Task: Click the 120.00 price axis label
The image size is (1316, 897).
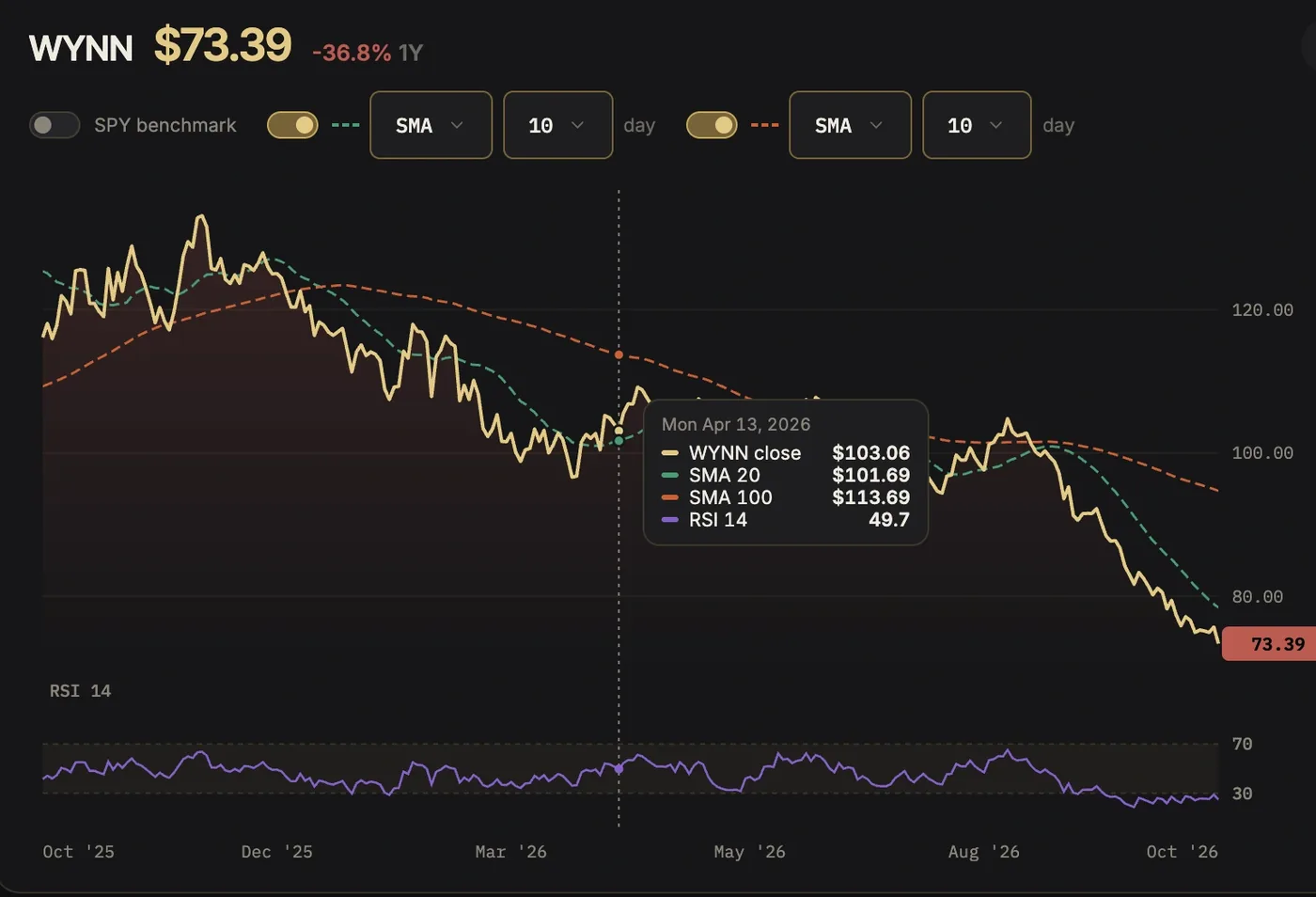Action: pyautogui.click(x=1262, y=310)
